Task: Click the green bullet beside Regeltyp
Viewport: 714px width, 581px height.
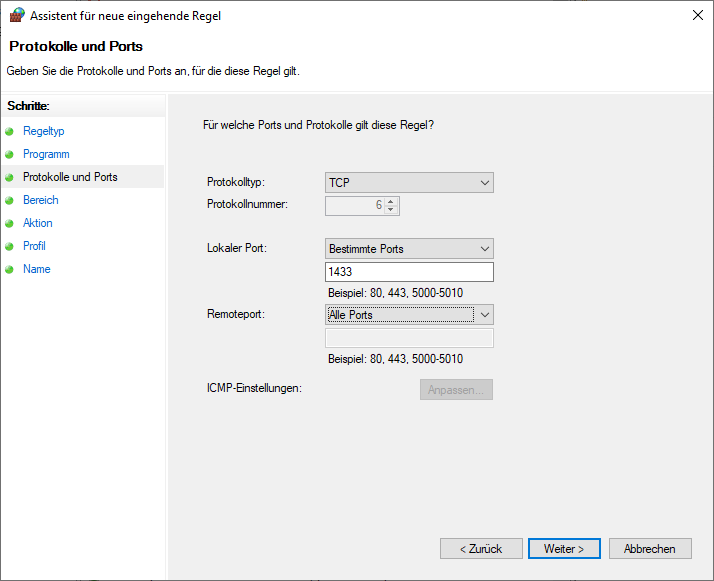Action: (x=11, y=131)
